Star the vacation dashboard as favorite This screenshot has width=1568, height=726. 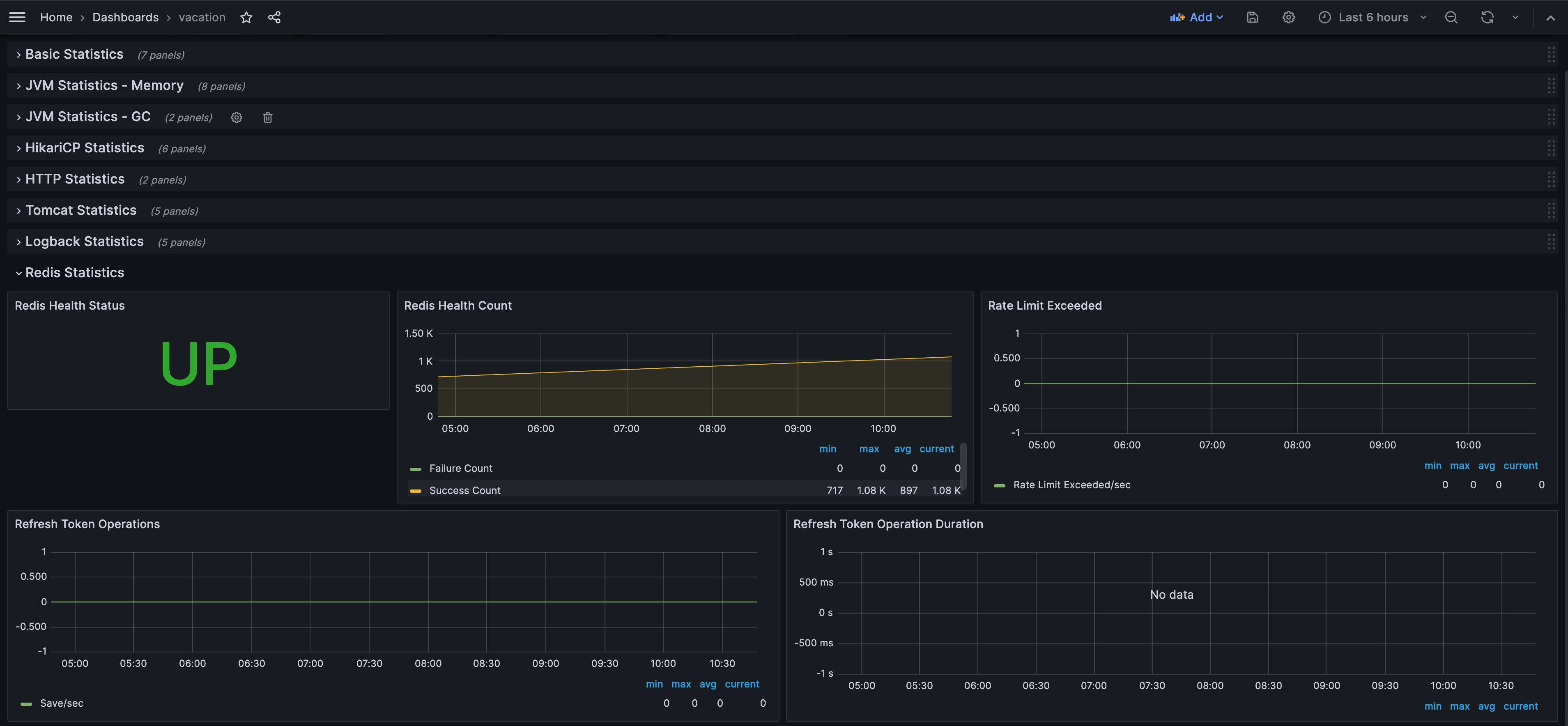[x=246, y=17]
